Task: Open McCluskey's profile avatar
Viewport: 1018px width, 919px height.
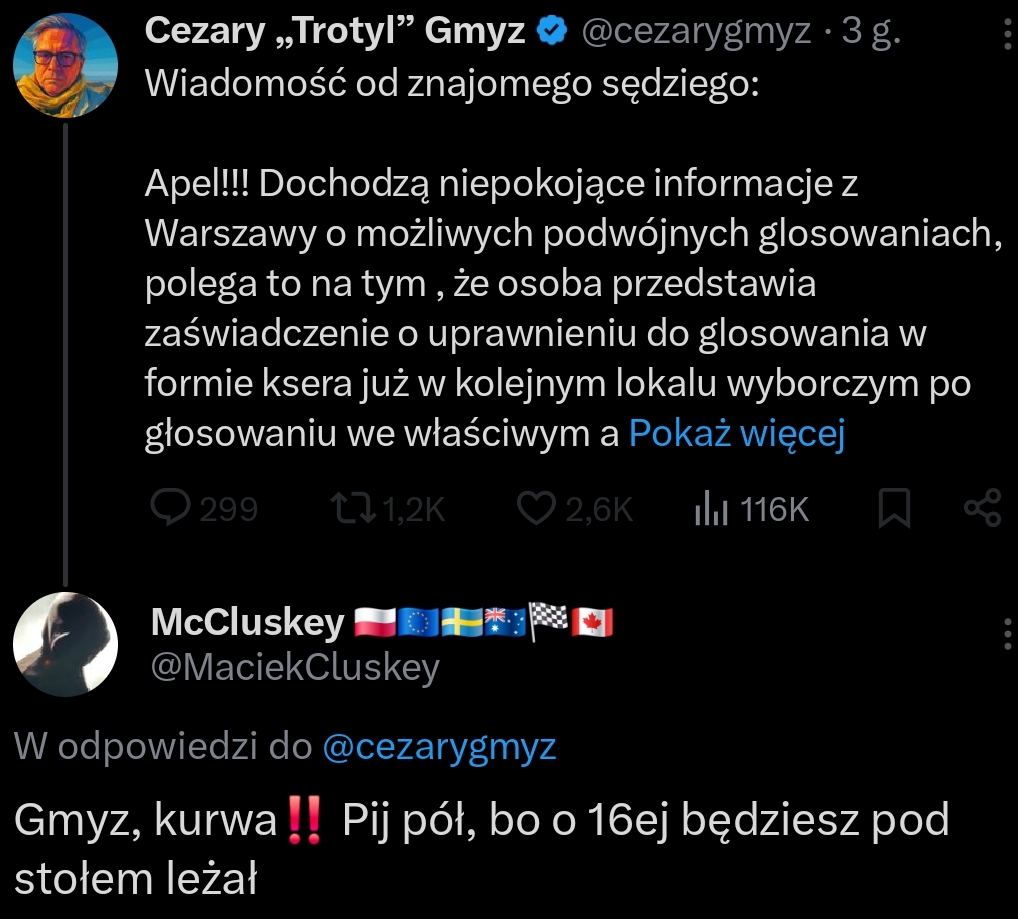Action: [x=65, y=644]
